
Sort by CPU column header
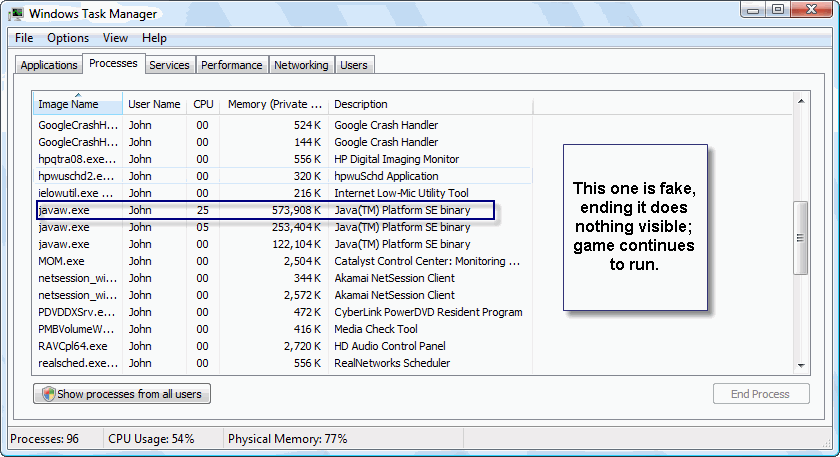point(203,104)
